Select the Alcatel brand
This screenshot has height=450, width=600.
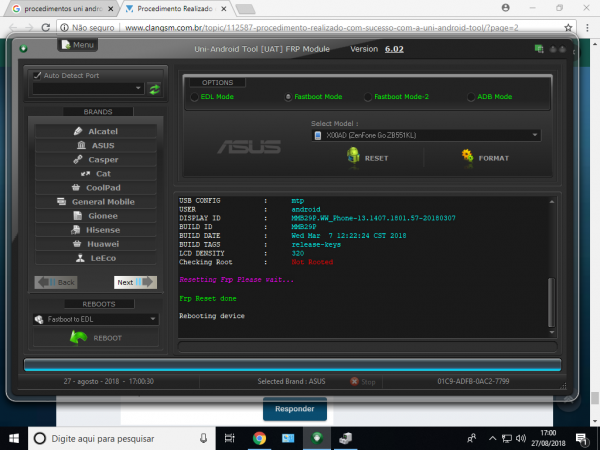coord(95,131)
